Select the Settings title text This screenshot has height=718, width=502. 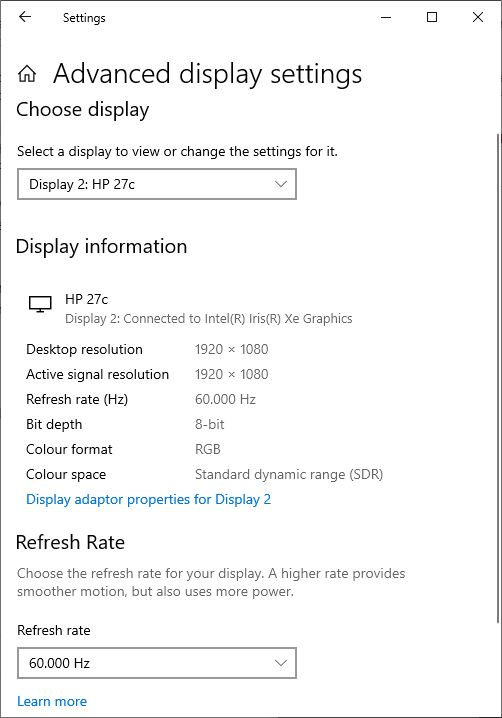click(84, 18)
